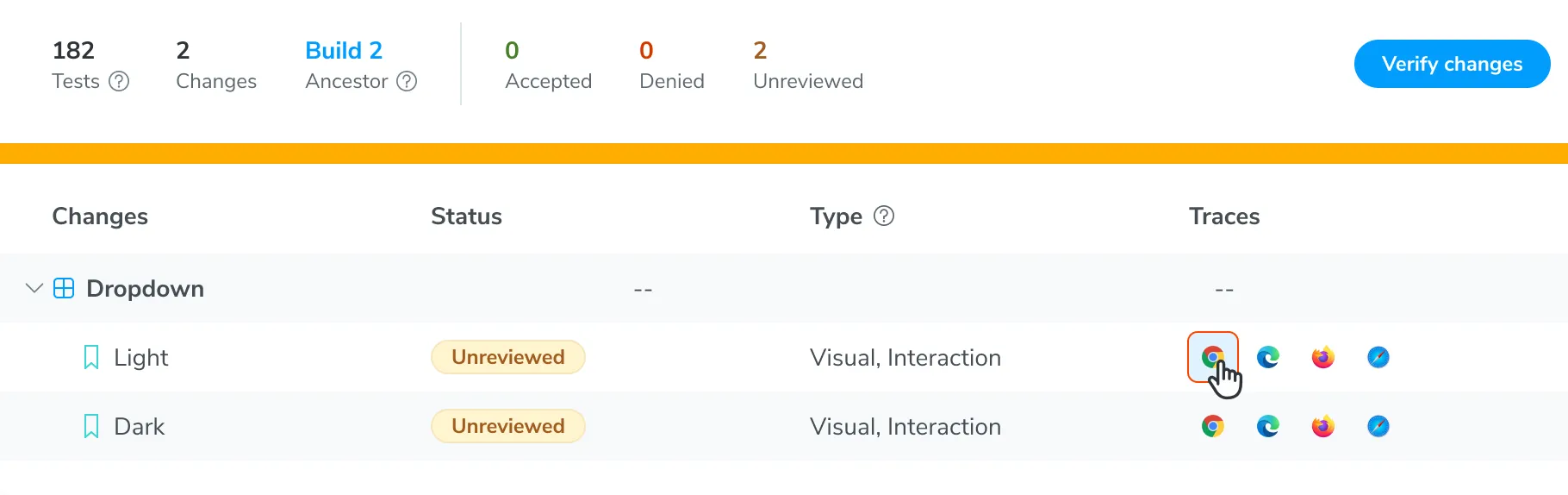The width and height of the screenshot is (1568, 495).
Task: Click the Verify changes button
Action: 1452,64
